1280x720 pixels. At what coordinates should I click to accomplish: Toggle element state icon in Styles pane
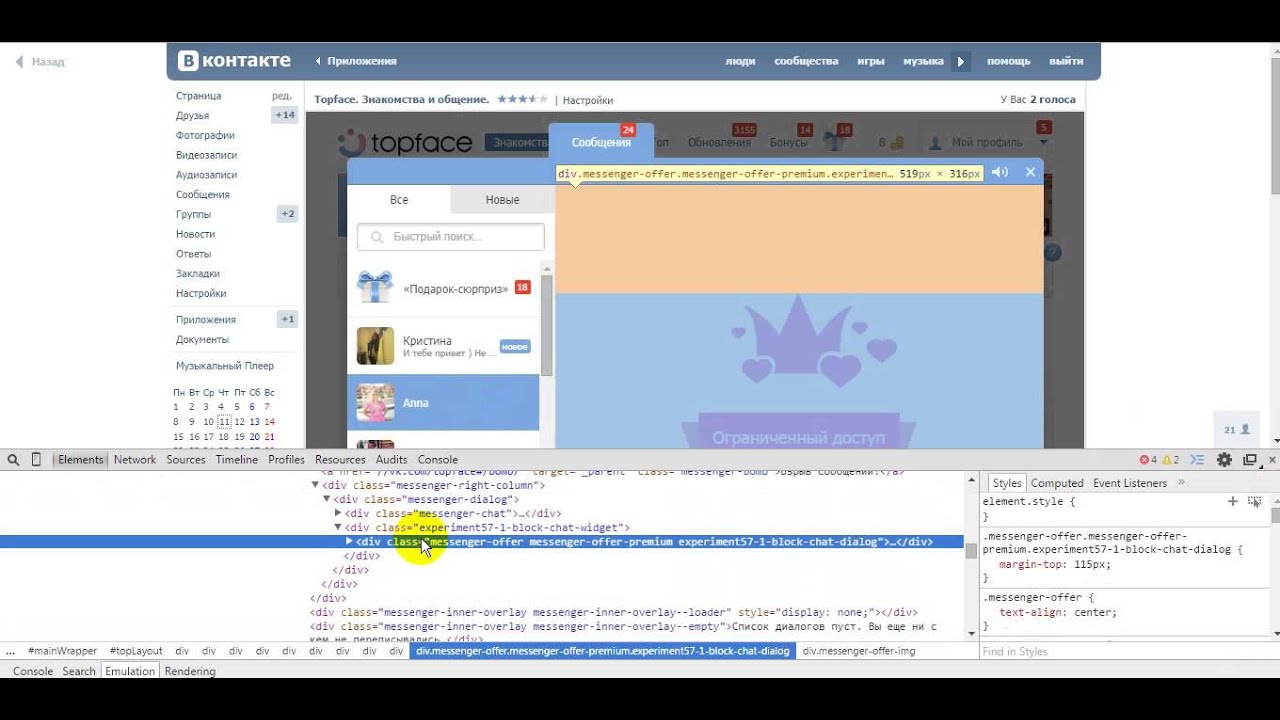[1255, 502]
